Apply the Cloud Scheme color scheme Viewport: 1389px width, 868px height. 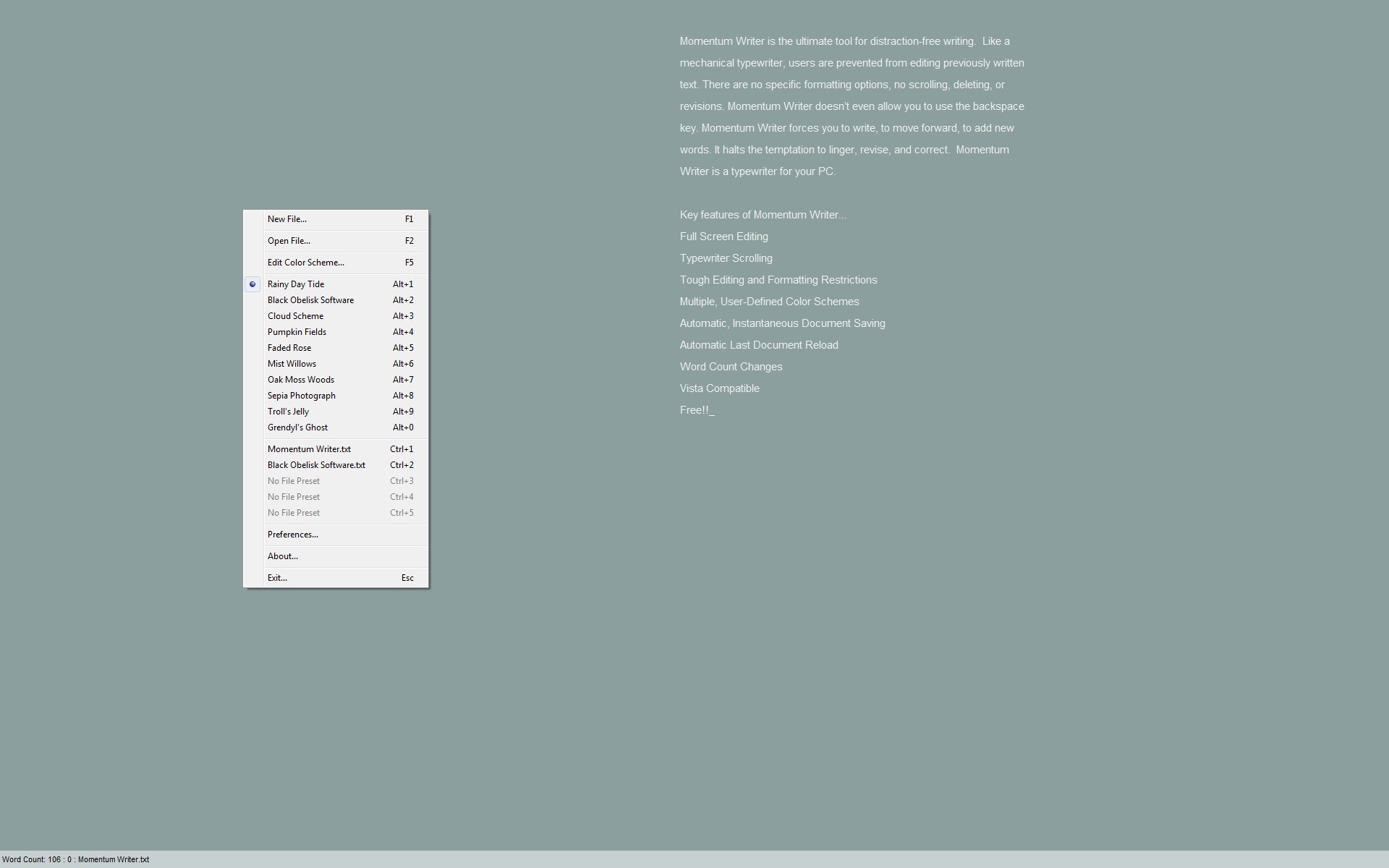(295, 316)
